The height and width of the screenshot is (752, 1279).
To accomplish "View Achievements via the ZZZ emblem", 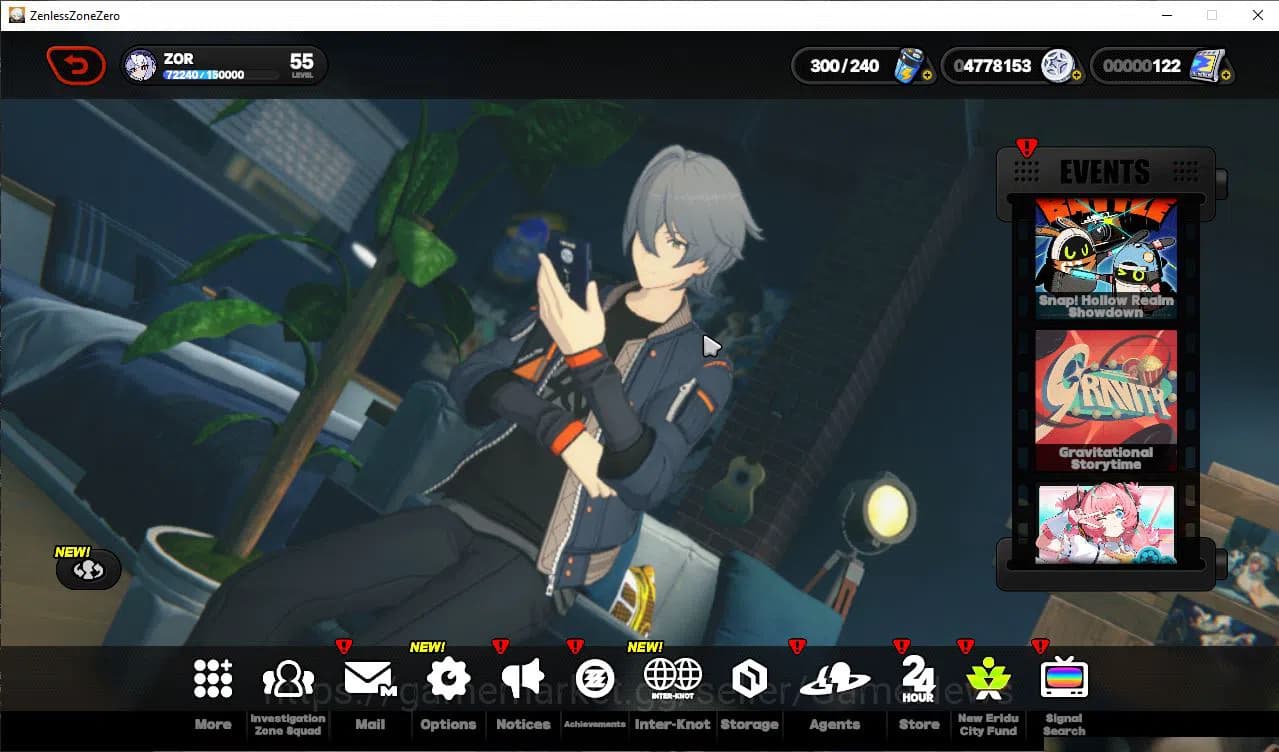I will tap(596, 676).
